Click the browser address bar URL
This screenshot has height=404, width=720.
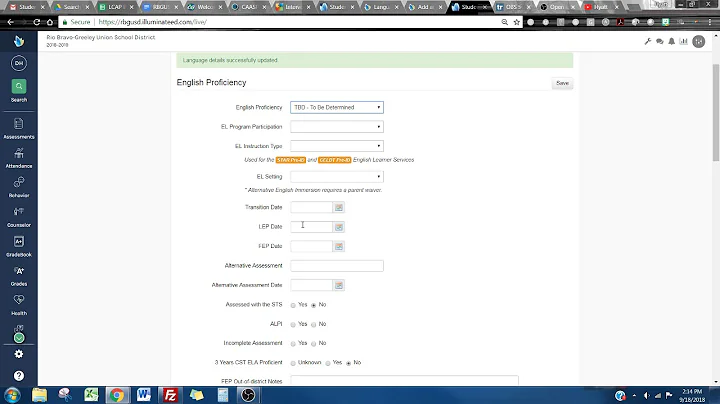(x=152, y=22)
